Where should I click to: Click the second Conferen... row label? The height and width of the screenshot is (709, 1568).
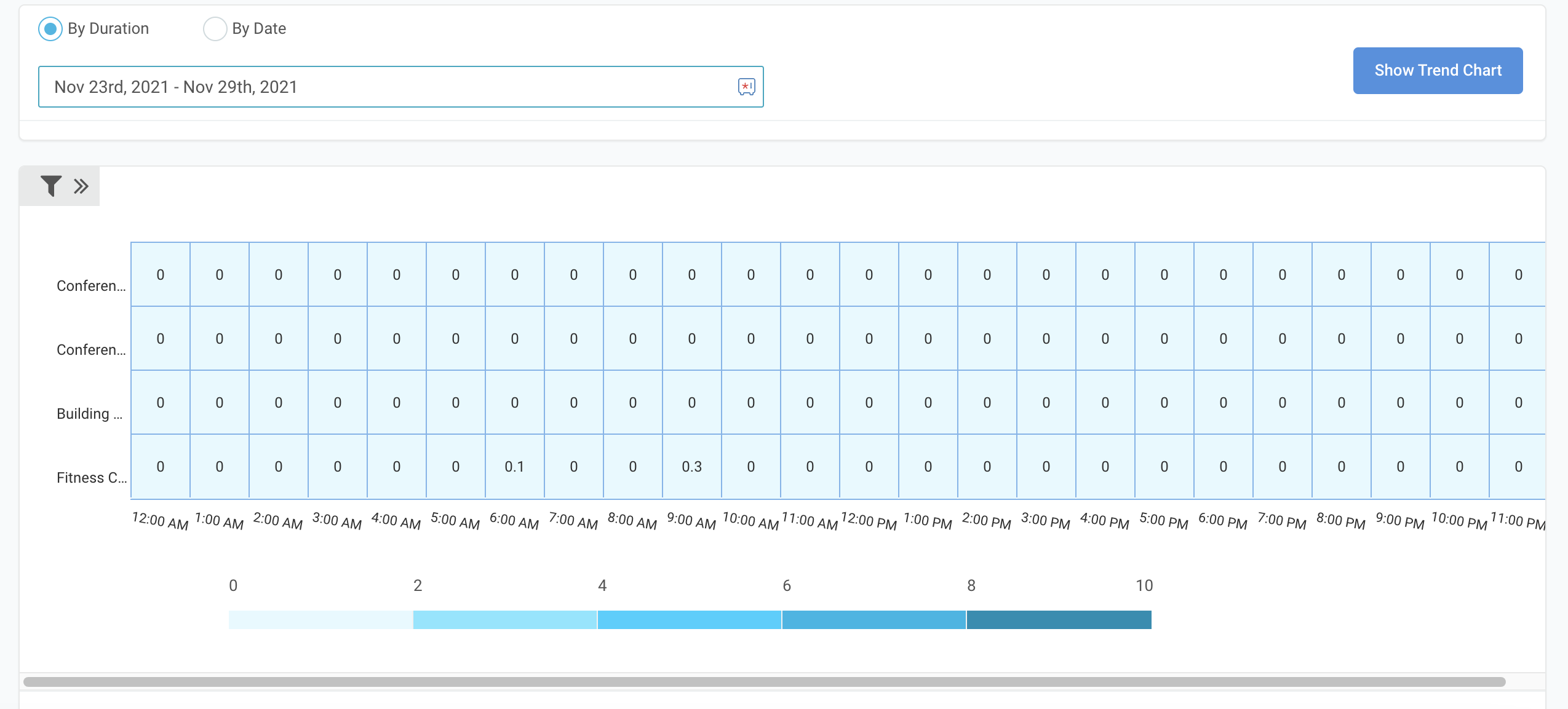[x=91, y=350]
